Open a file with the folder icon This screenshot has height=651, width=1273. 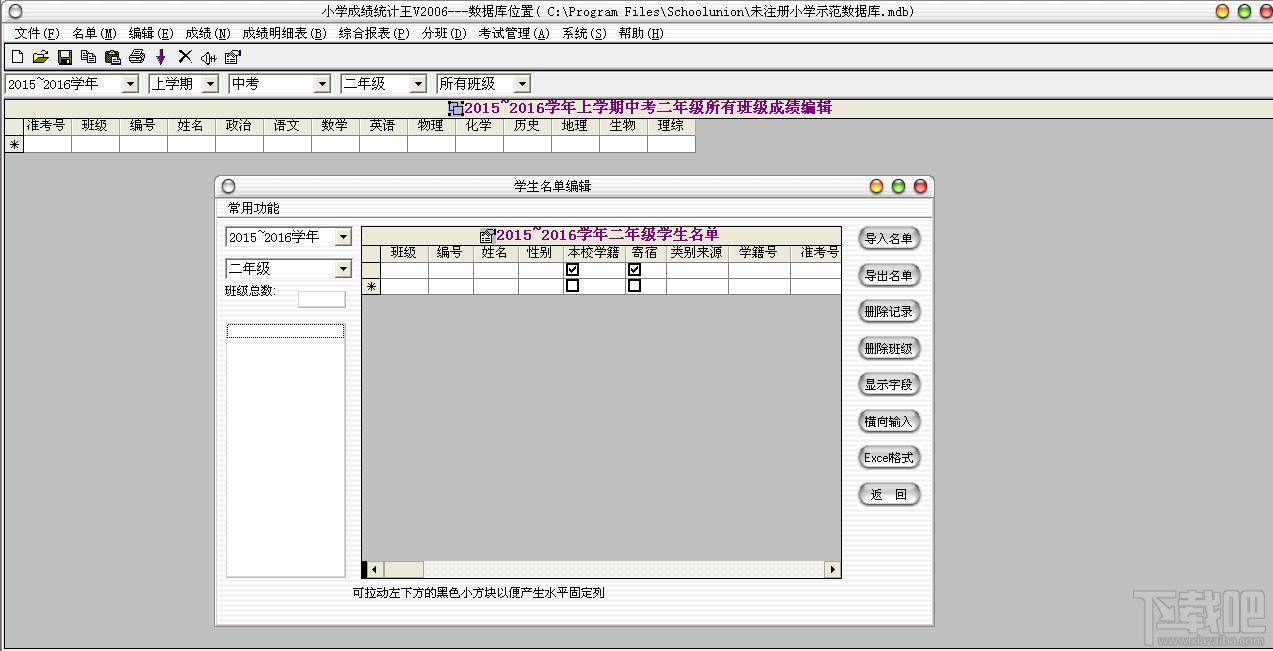coord(40,57)
